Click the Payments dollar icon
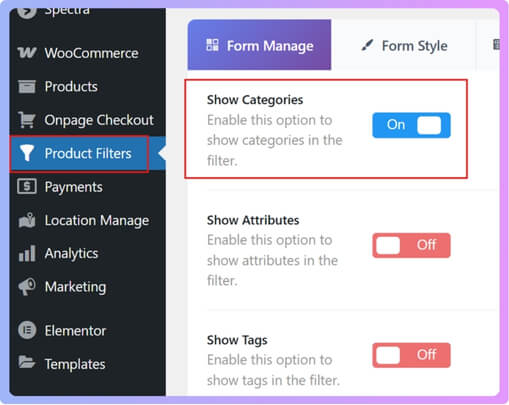509x405 pixels. click(x=27, y=186)
